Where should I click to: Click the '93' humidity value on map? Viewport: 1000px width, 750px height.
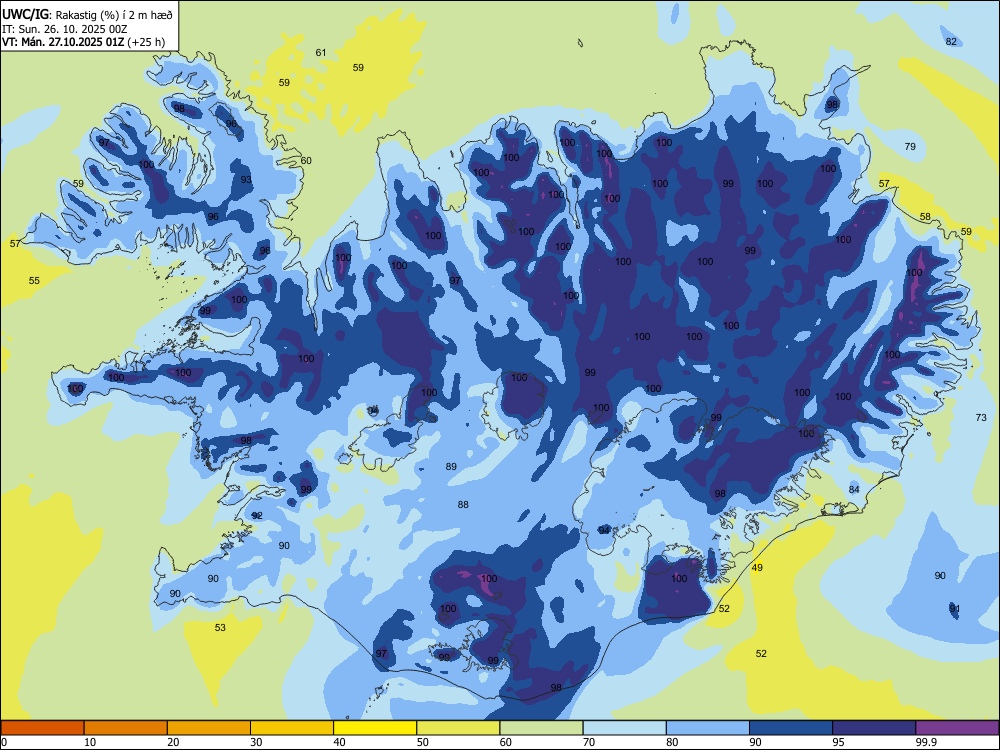(x=246, y=180)
